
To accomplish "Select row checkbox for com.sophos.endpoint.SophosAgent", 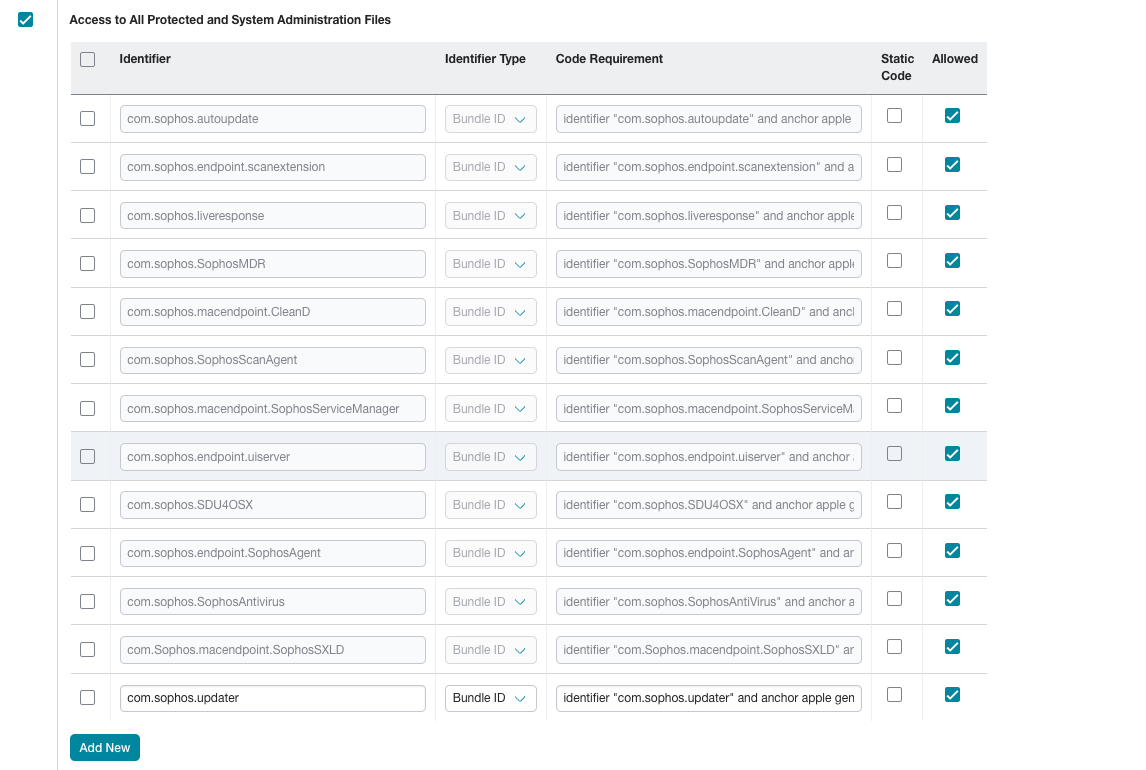I will coord(88,553).
